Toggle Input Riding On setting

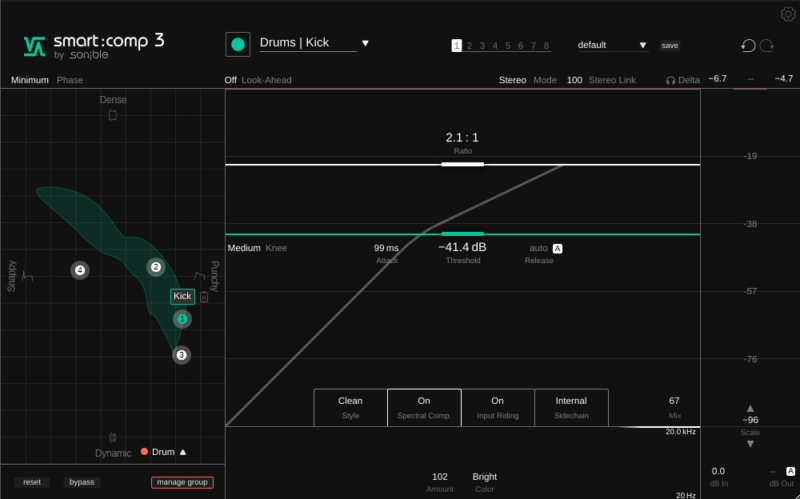coord(497,407)
